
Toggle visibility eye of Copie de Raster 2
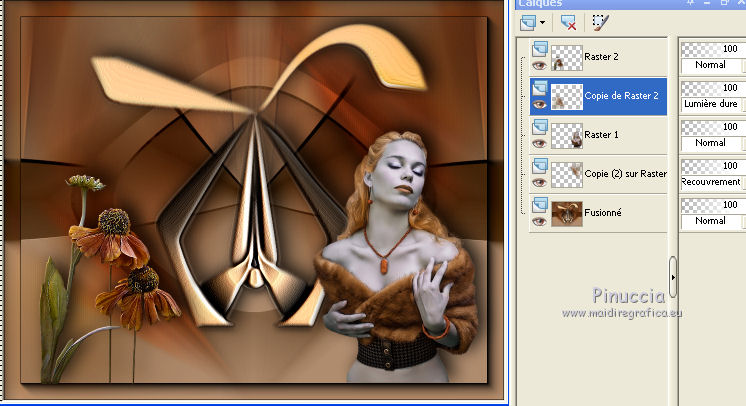click(539, 105)
